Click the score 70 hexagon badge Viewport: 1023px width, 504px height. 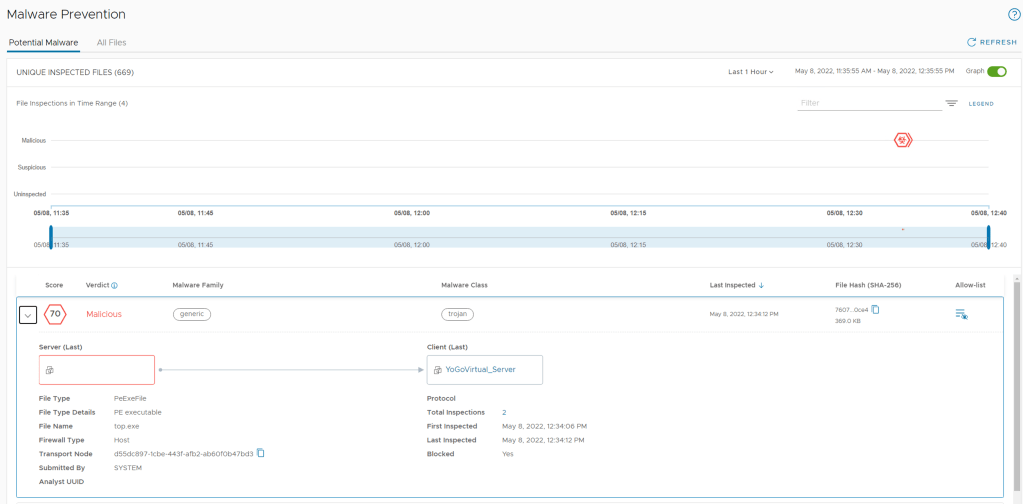click(55, 314)
